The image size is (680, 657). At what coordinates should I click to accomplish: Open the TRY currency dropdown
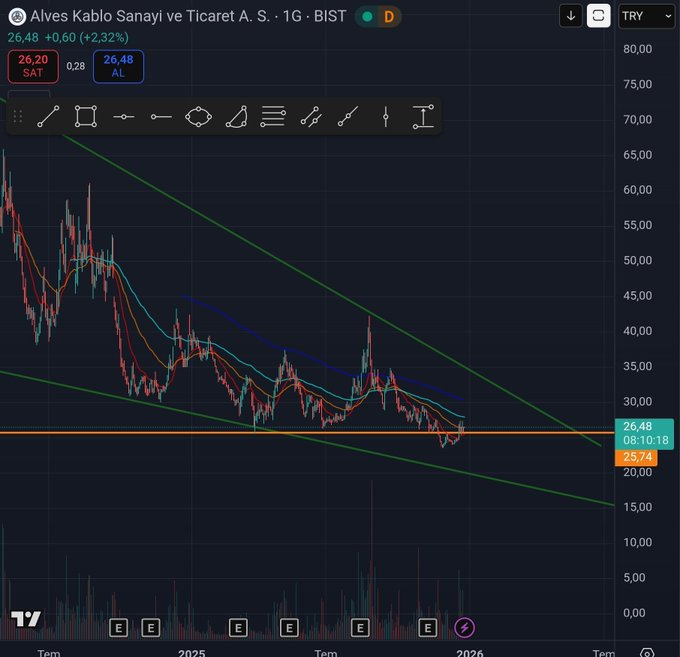click(646, 16)
